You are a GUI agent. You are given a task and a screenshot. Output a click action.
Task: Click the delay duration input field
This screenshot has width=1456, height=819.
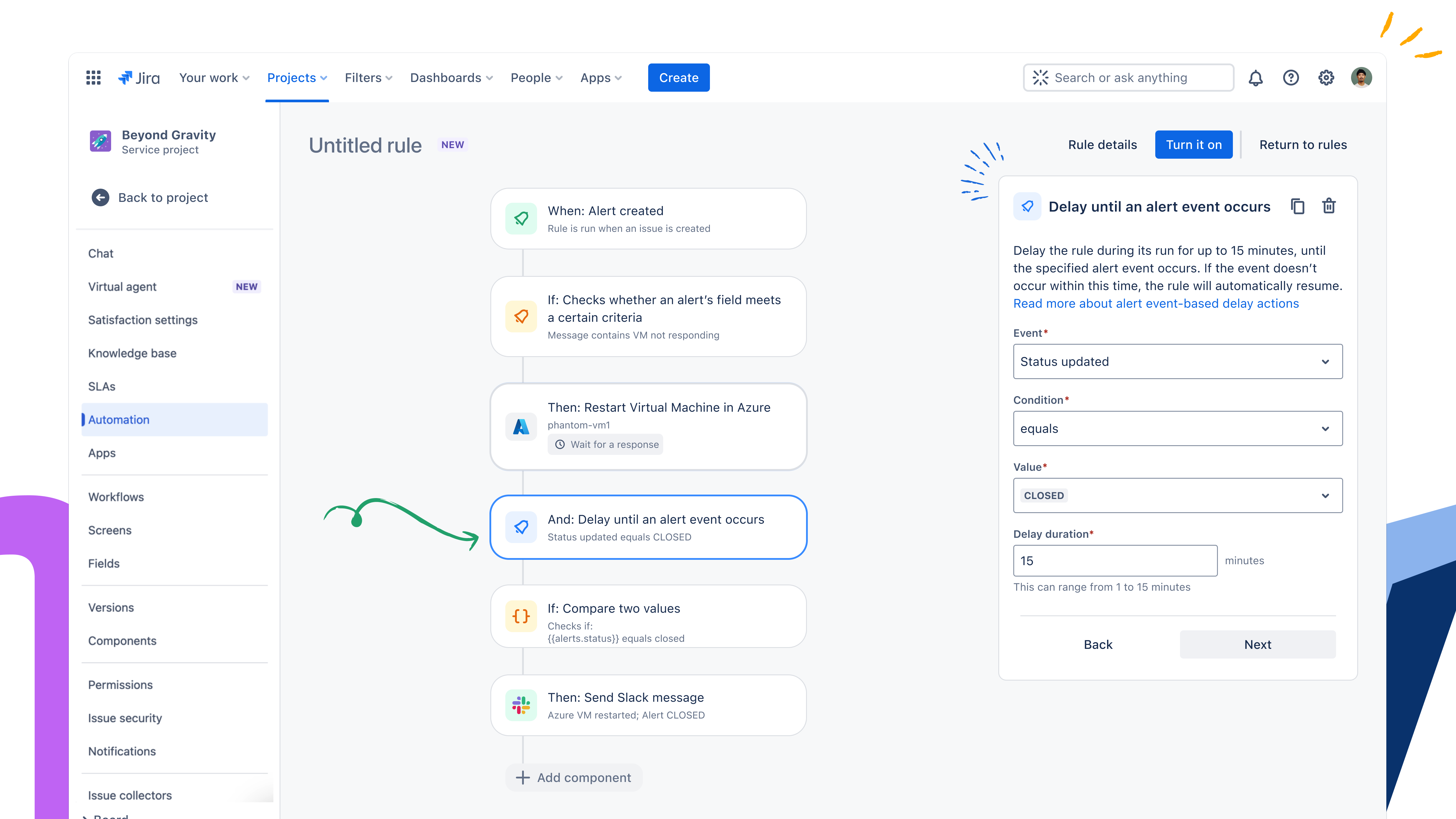1115,560
